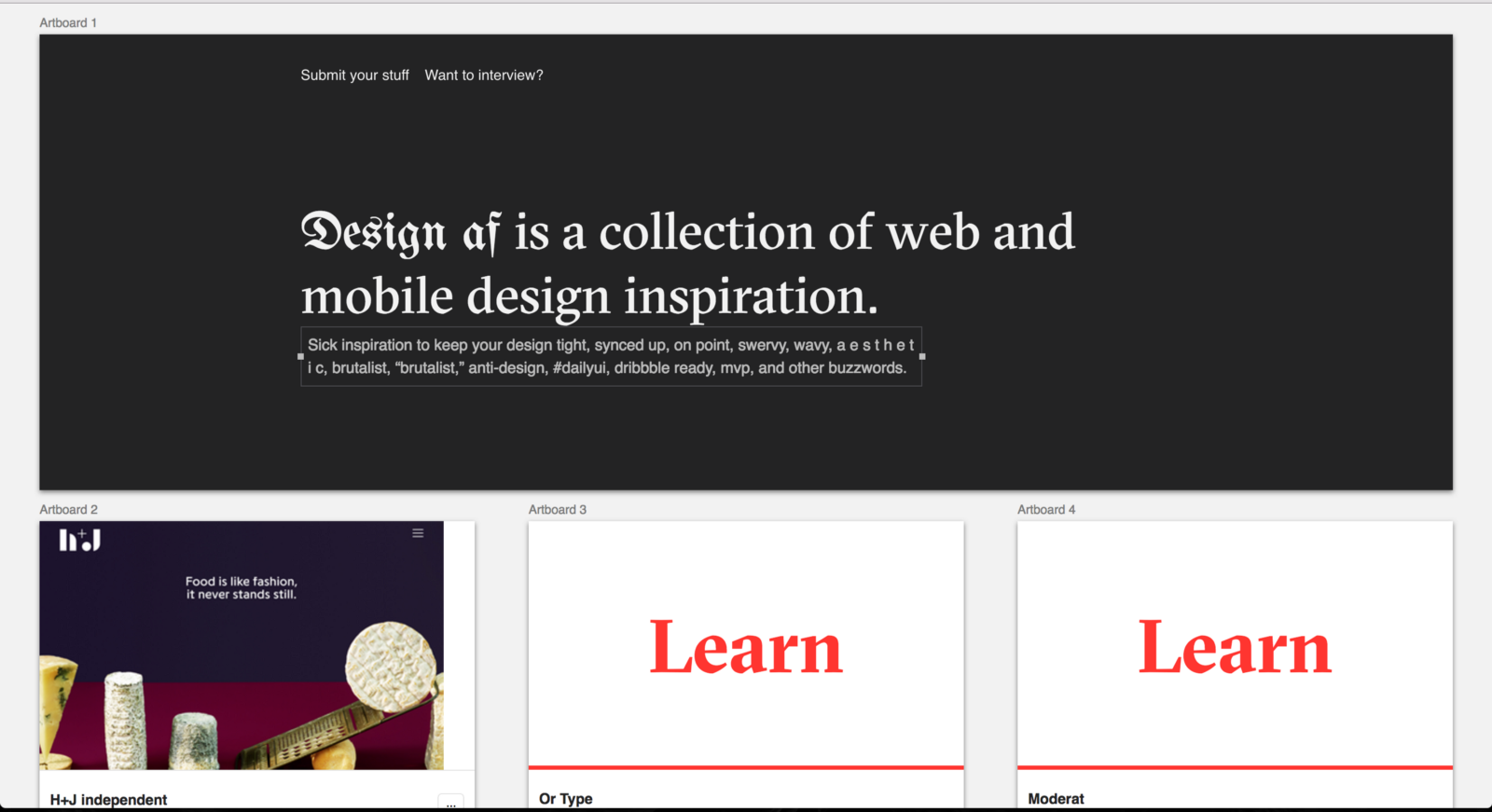This screenshot has width=1492, height=812.
Task: Select the Artboard 4 label
Action: point(1046,509)
